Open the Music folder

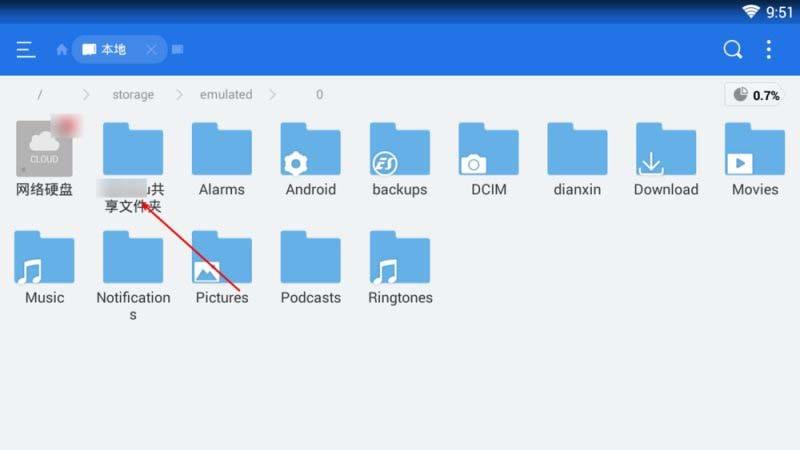click(x=44, y=258)
